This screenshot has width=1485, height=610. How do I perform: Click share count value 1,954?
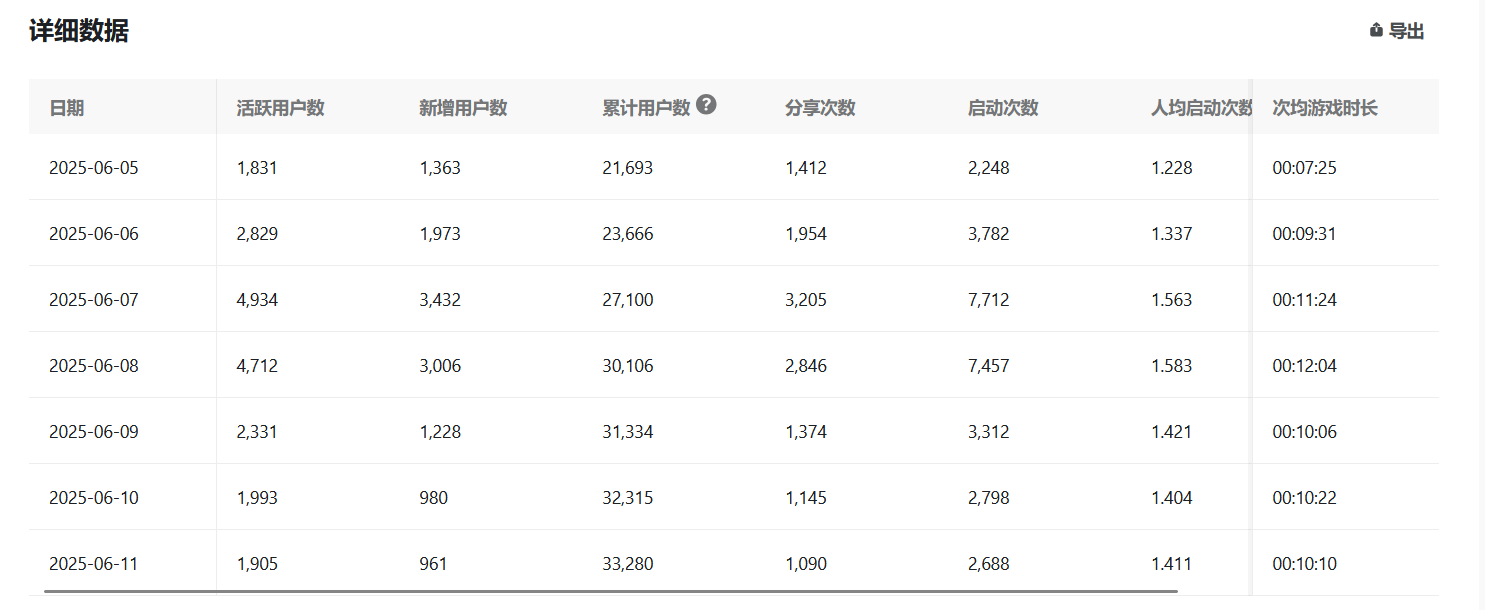click(806, 234)
